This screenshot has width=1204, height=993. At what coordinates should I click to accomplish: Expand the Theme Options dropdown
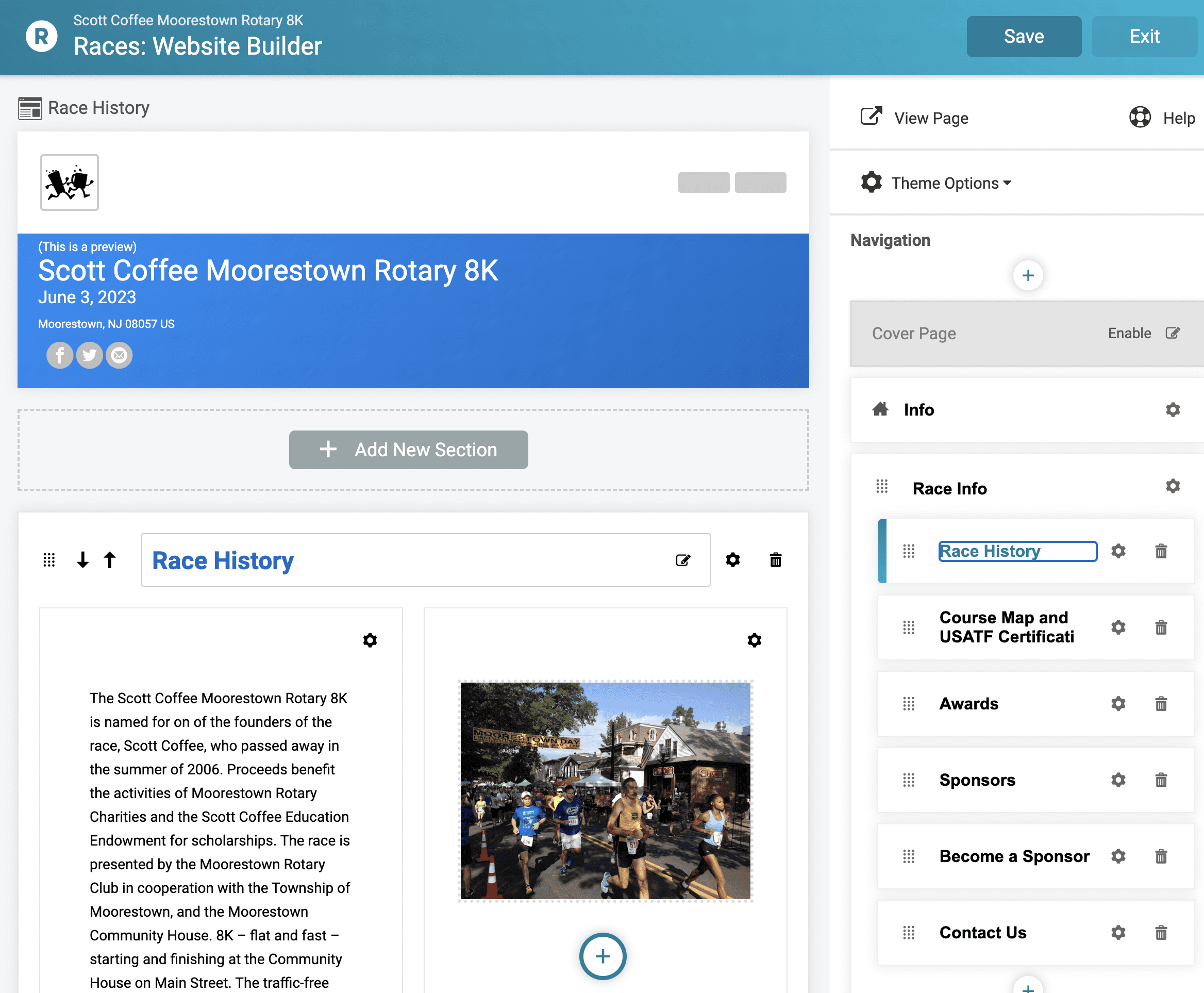(951, 183)
